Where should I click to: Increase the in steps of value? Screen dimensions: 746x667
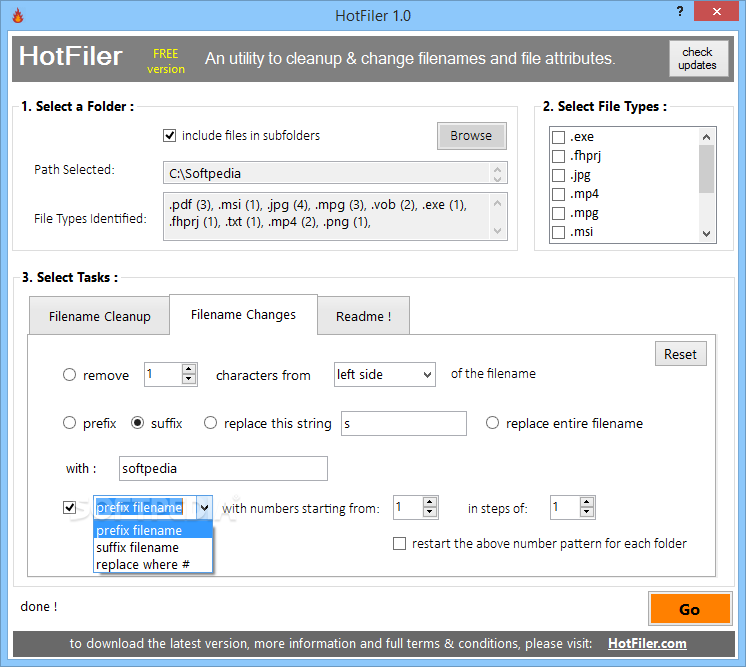click(587, 502)
